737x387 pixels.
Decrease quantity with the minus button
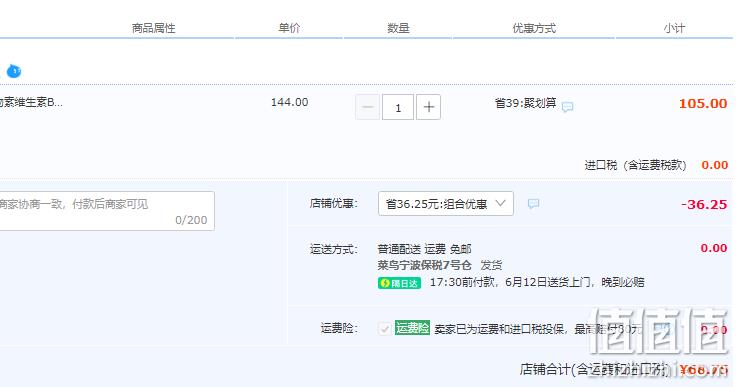(368, 107)
